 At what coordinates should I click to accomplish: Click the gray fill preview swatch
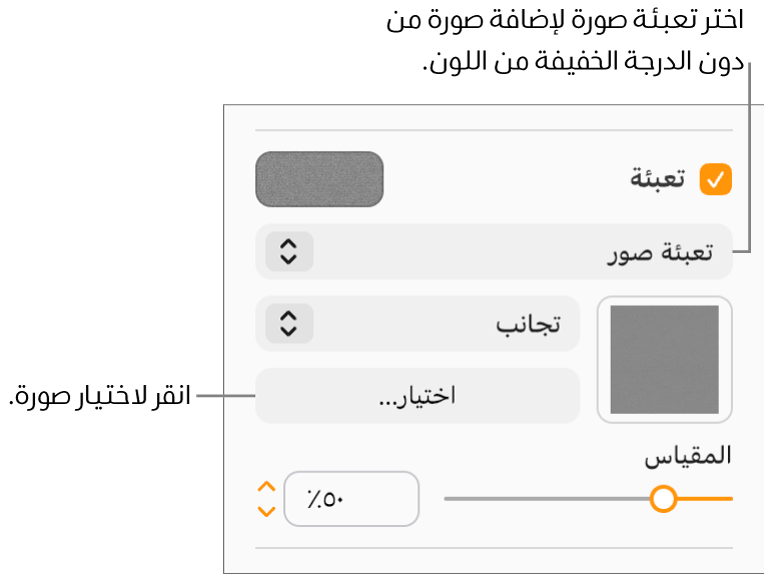[320, 179]
